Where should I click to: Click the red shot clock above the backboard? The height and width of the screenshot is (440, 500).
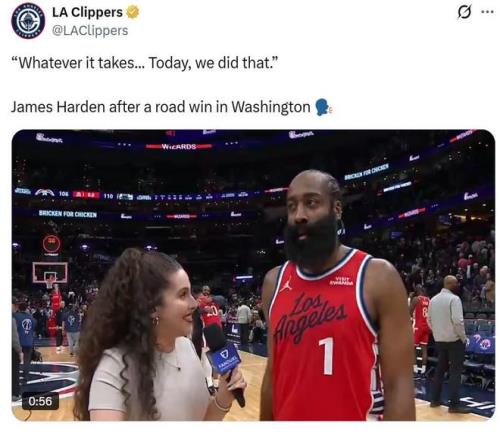coord(51,244)
